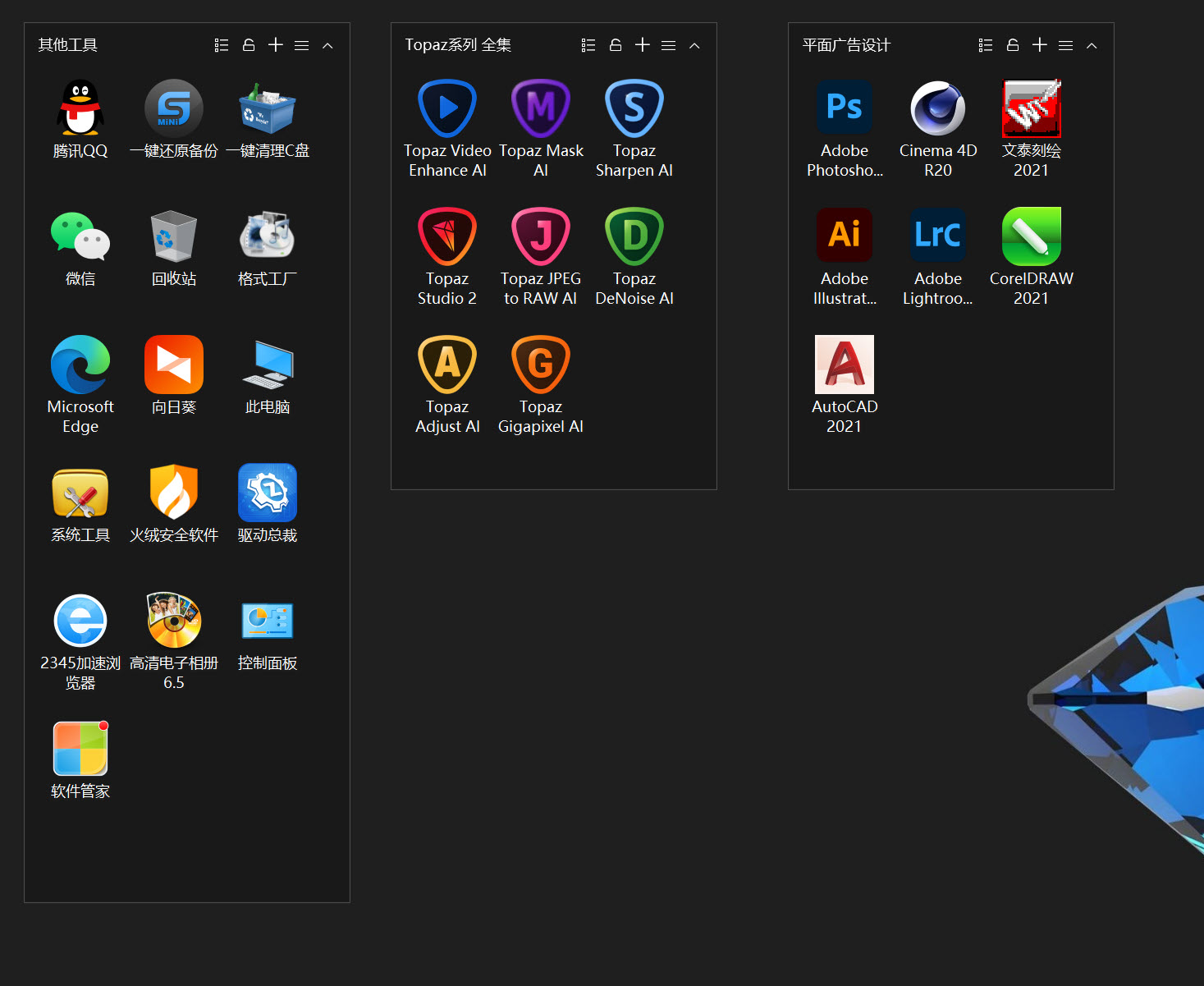Launch 一键还原备份 icon
Image resolution: width=1204 pixels, height=986 pixels.
(x=174, y=108)
